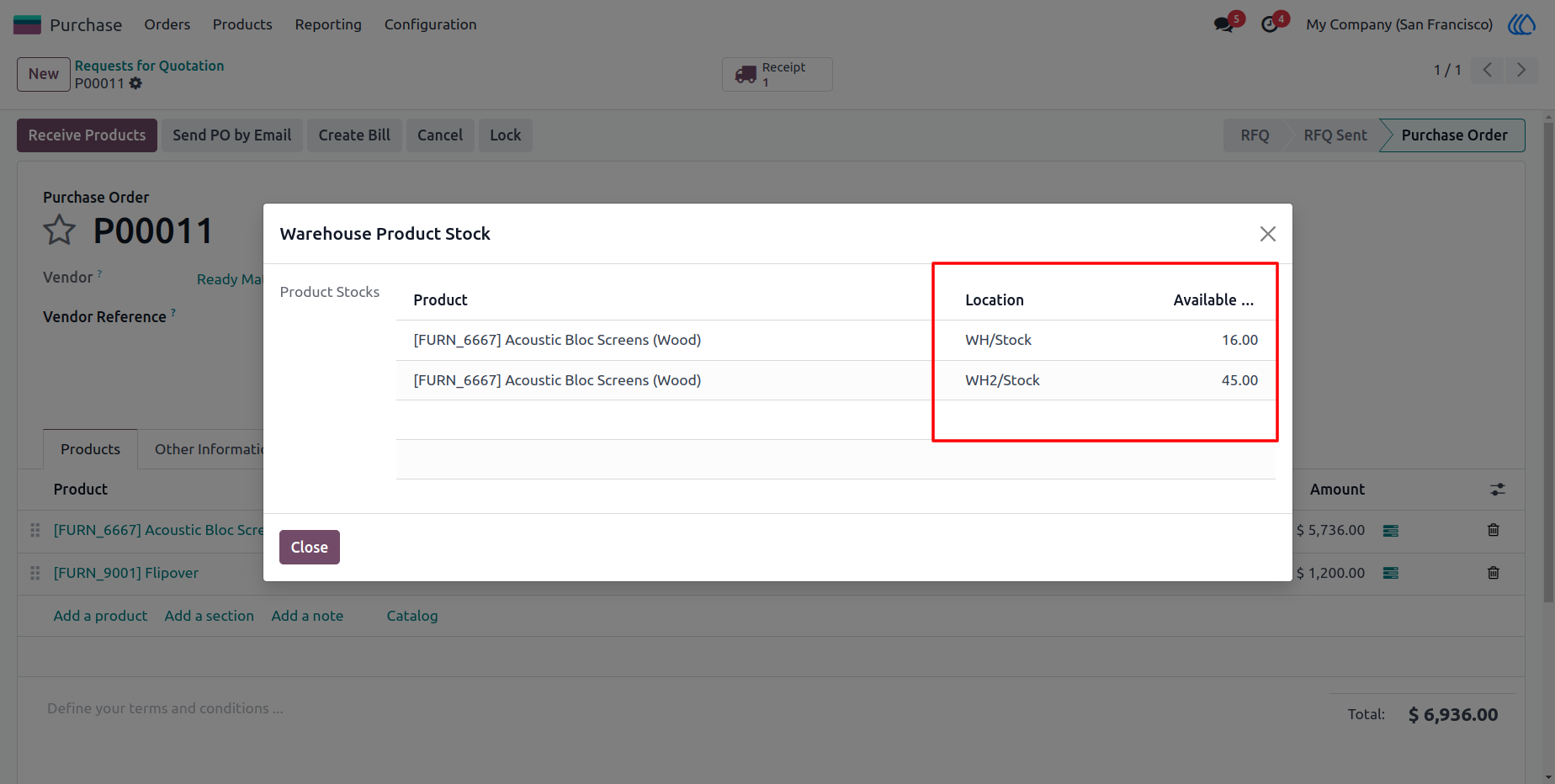Open the Purchase app home icon
Image resolution: width=1555 pixels, height=784 pixels.
(28, 24)
